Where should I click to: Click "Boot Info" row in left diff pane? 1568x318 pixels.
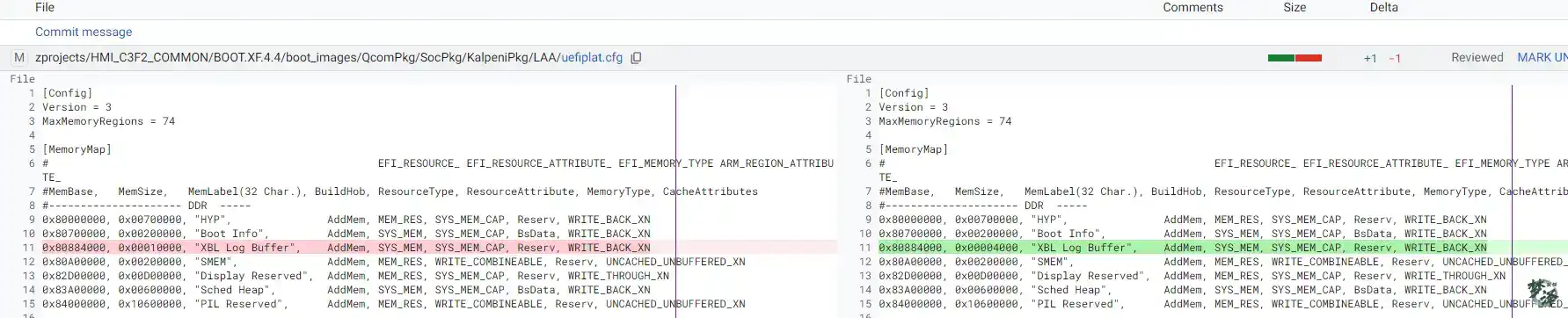click(x=346, y=234)
